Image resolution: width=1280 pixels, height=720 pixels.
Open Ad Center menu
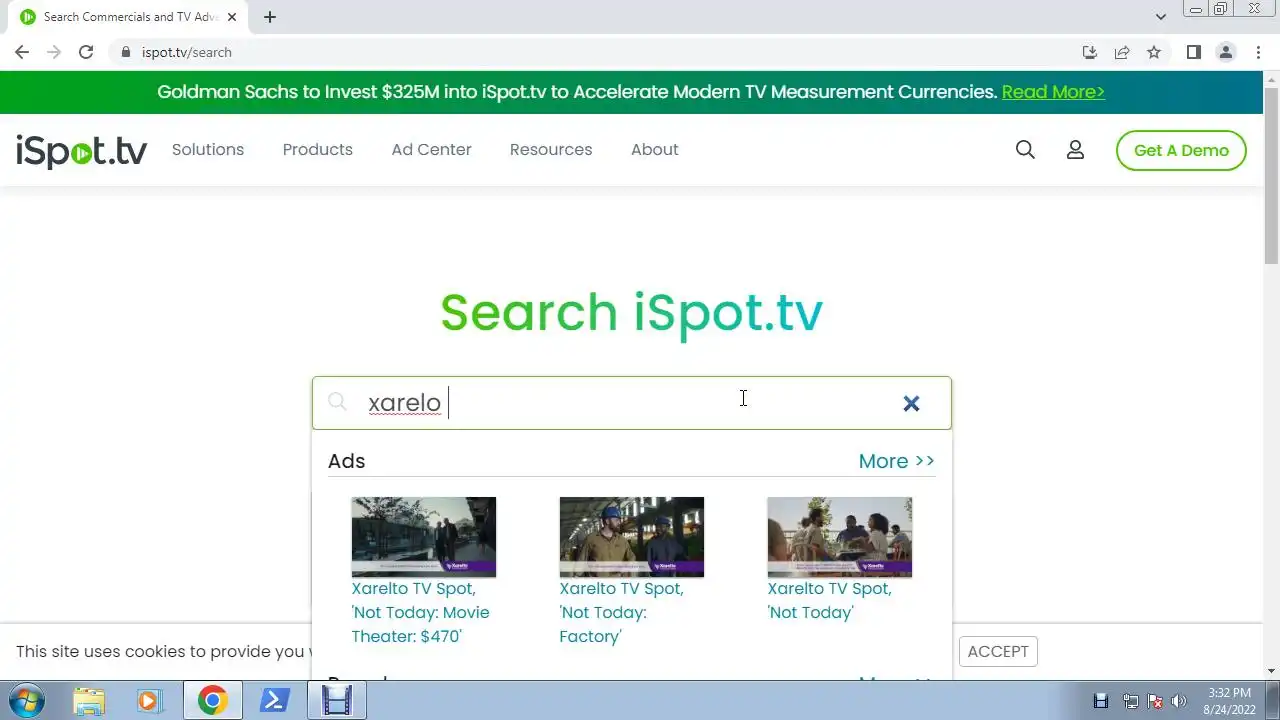(x=431, y=149)
